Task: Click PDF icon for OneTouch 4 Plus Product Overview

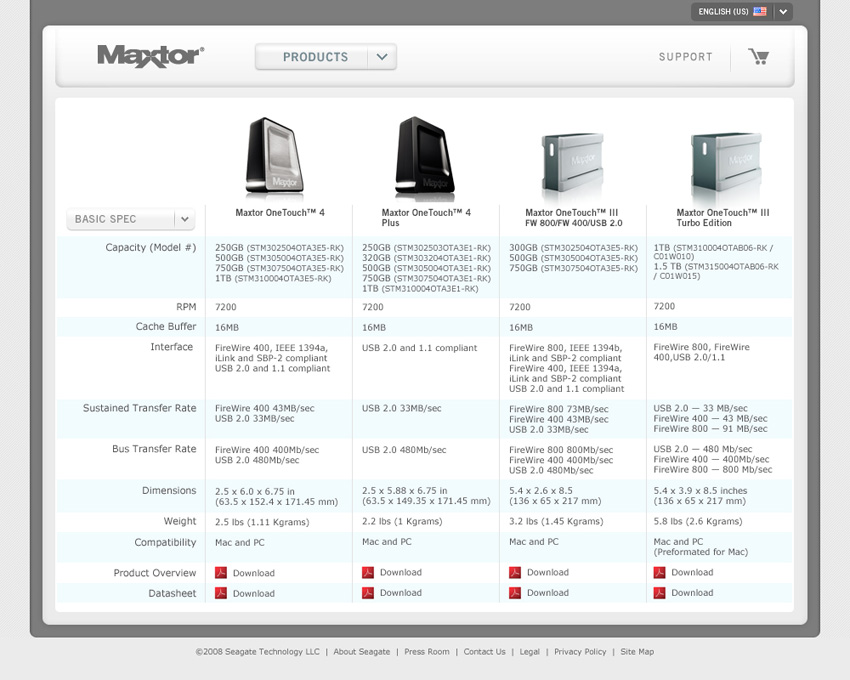Action: (x=368, y=572)
